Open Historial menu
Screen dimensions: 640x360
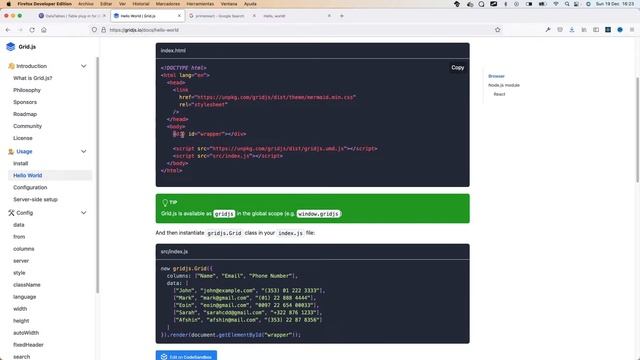141,4
